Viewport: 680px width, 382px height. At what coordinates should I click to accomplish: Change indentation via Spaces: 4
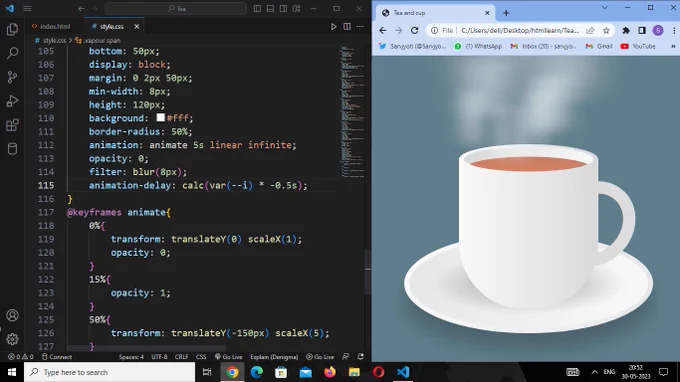coord(131,357)
